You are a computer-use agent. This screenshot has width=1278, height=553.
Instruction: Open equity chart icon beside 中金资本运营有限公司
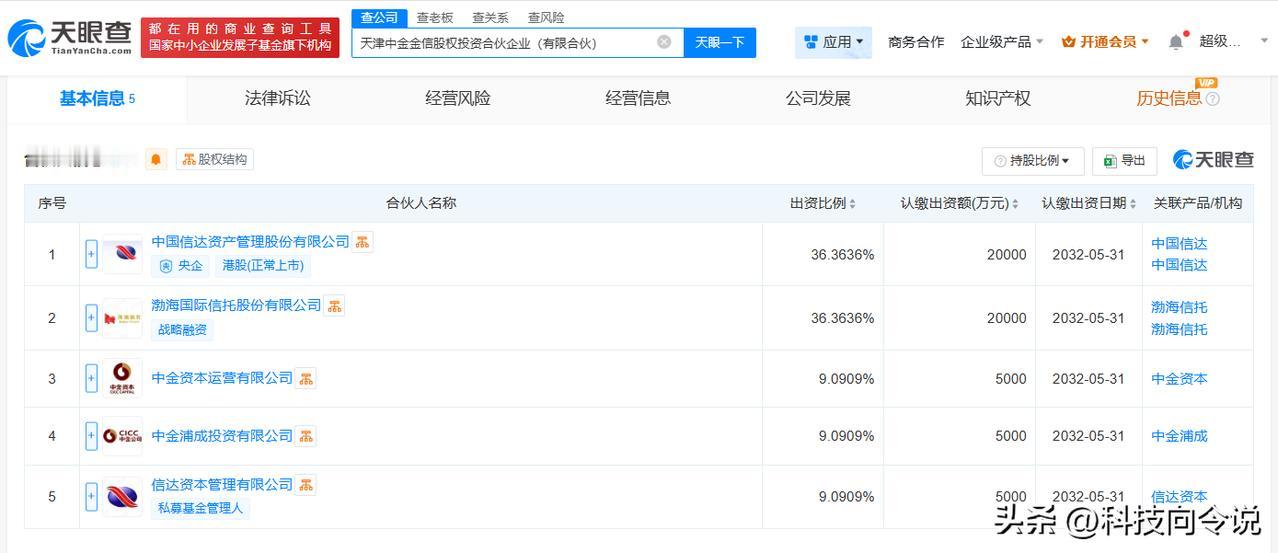pyautogui.click(x=306, y=378)
